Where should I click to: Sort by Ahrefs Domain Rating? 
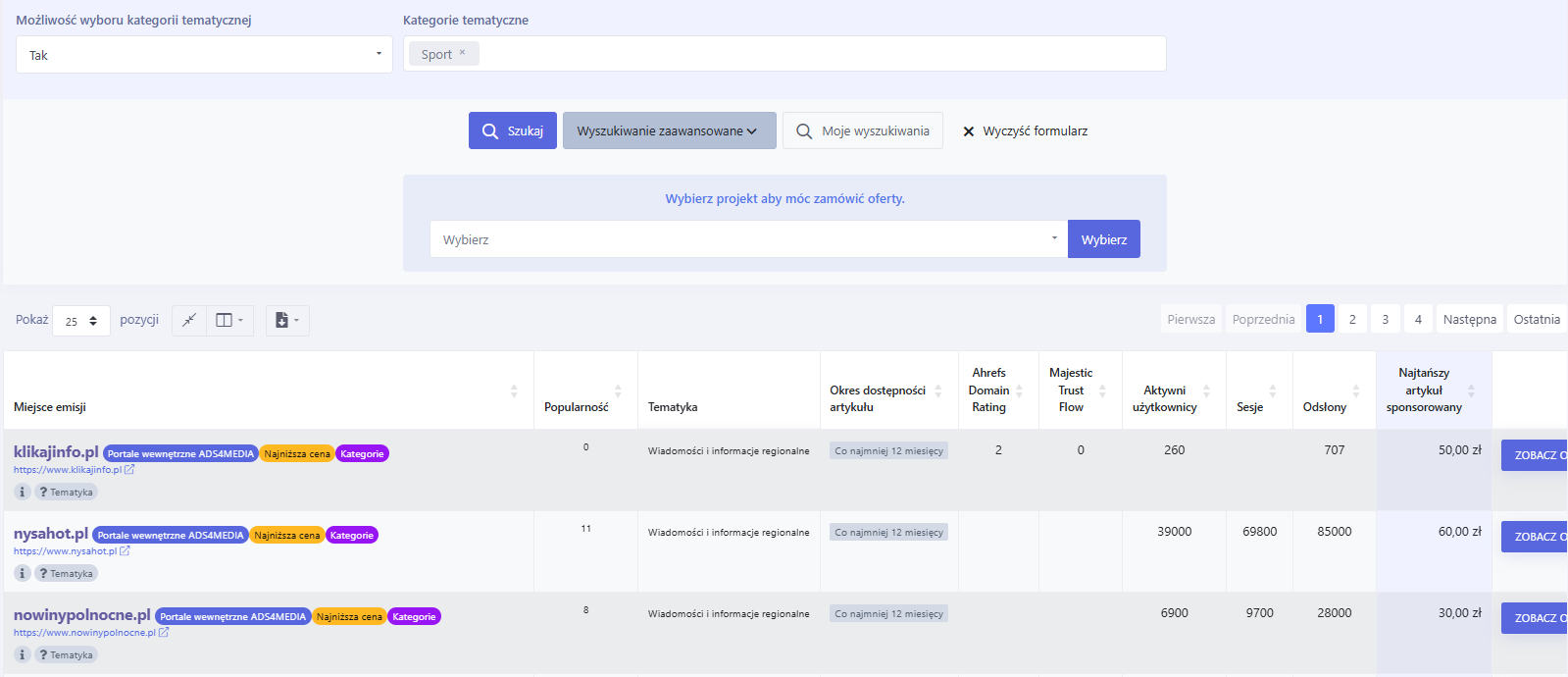pyautogui.click(x=998, y=391)
